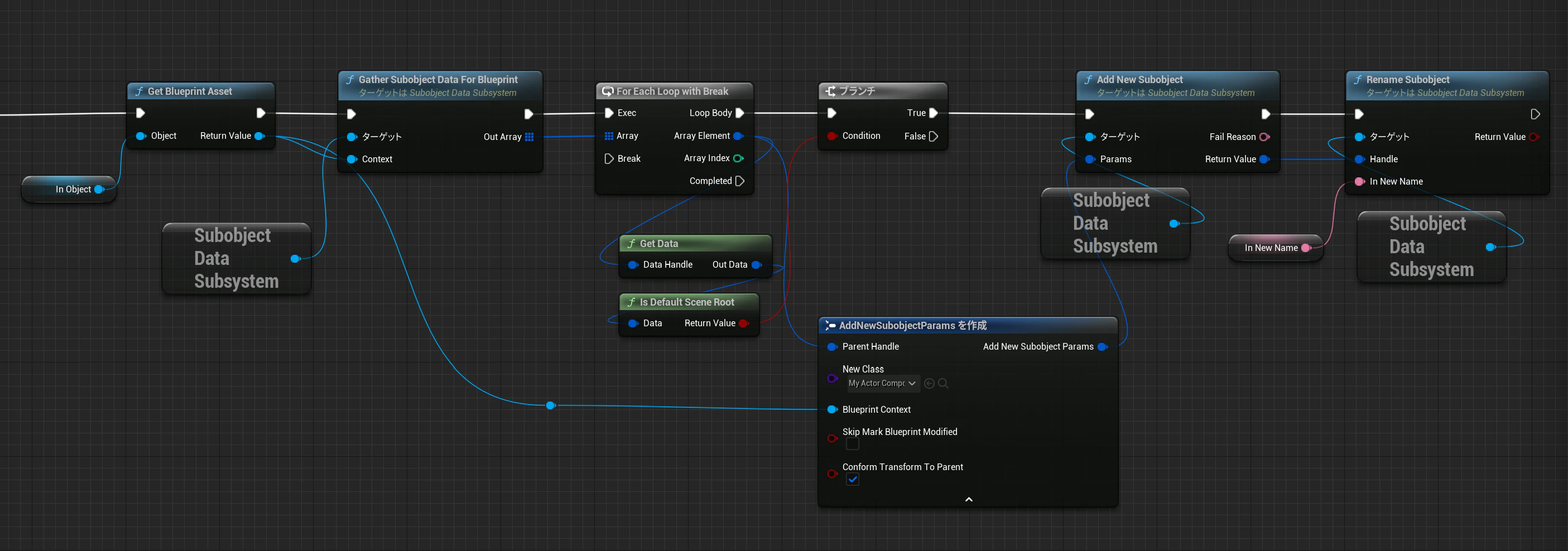Click the Branch False exec pin

[933, 136]
